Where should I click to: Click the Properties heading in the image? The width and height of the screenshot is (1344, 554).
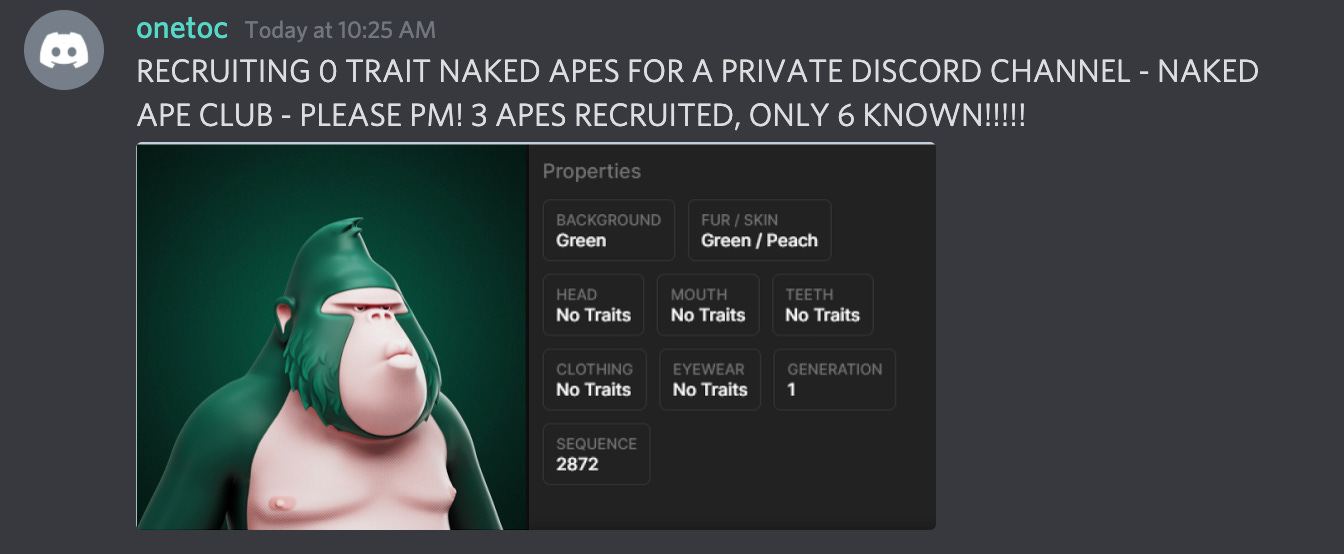click(591, 171)
